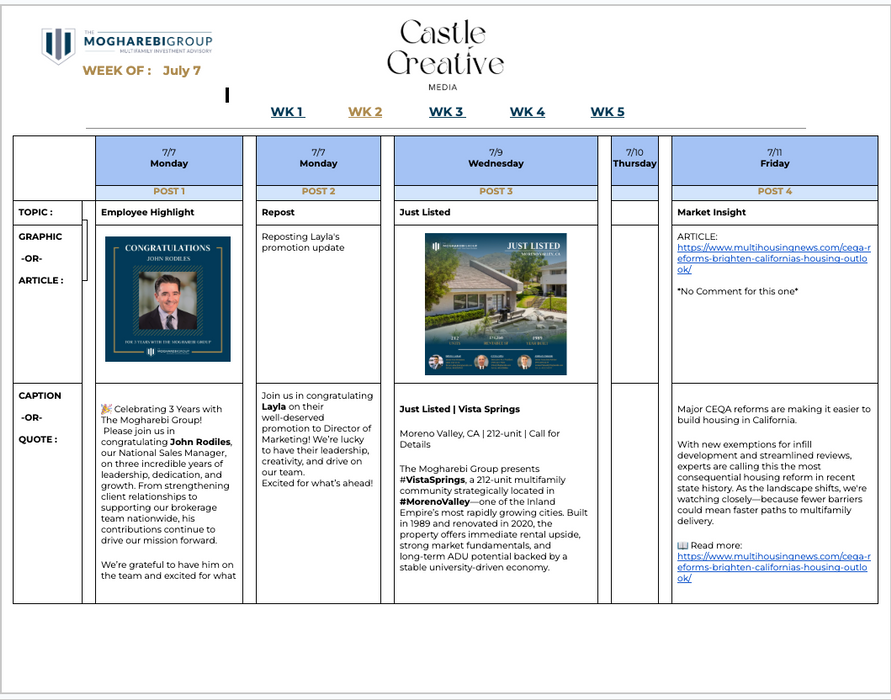Click the 7/10 Thursday column header
Screen dimensions: 891x700
635,160
